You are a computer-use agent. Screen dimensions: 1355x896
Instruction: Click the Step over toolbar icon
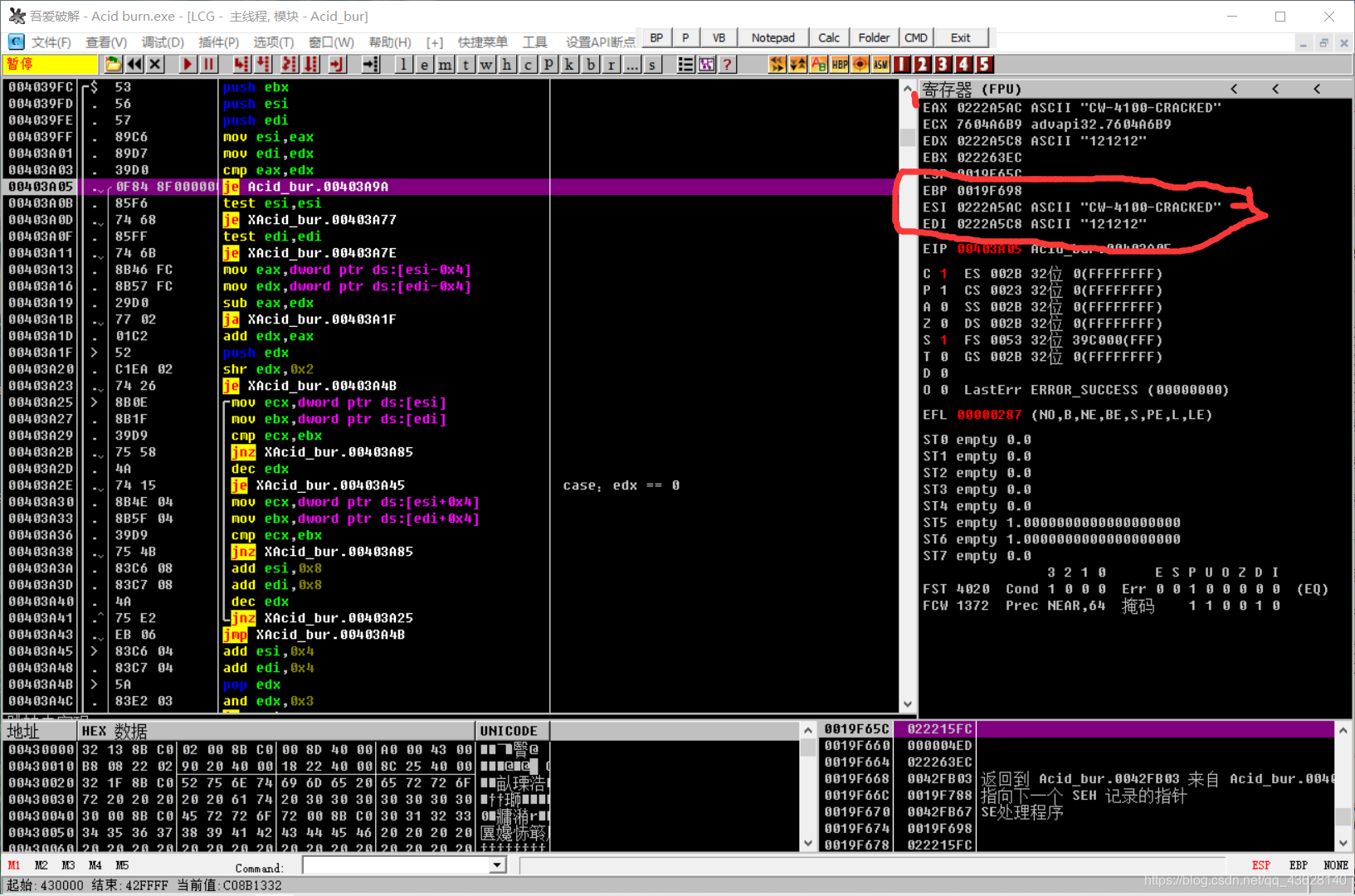[263, 64]
